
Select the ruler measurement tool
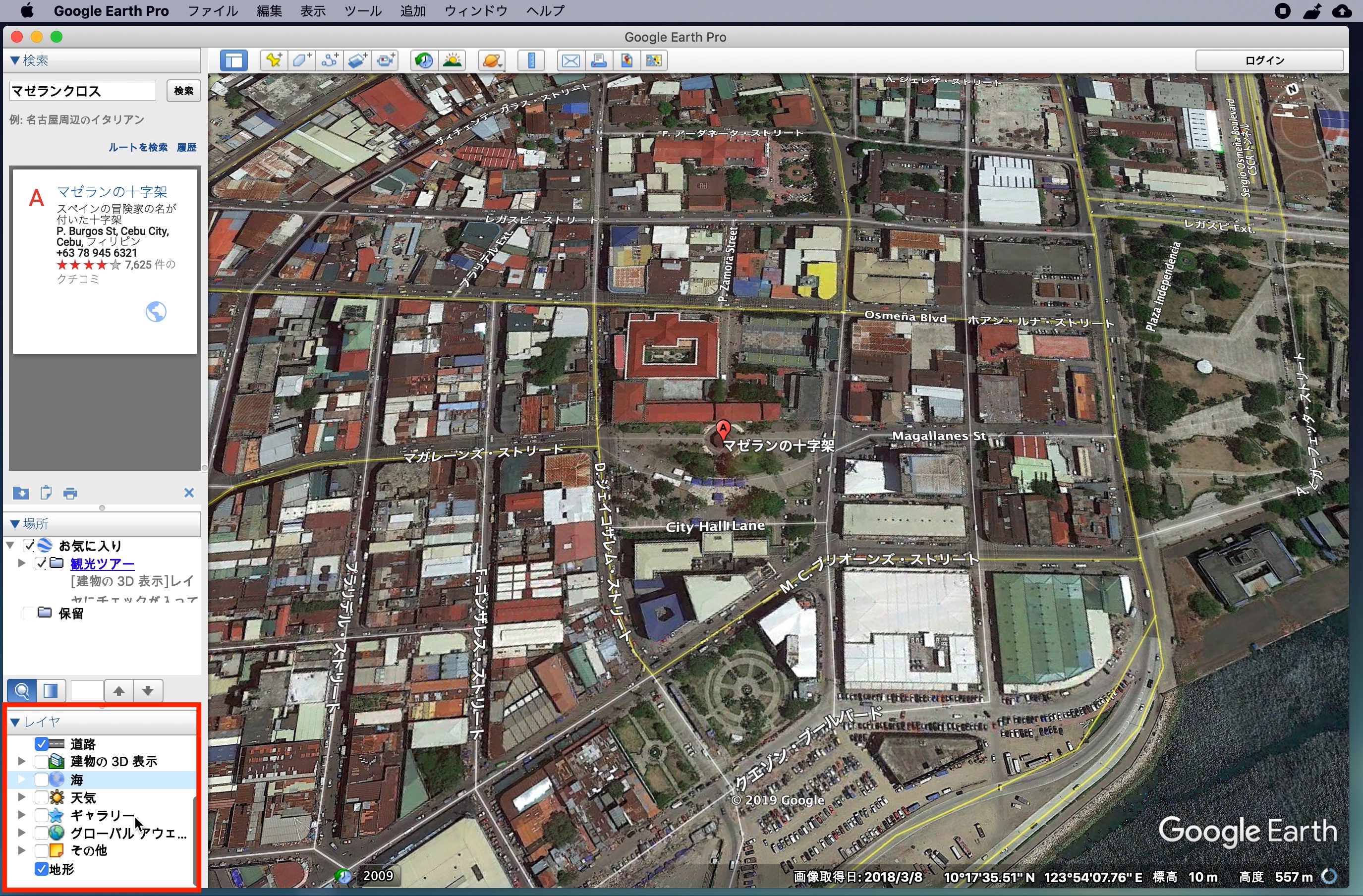click(x=531, y=60)
